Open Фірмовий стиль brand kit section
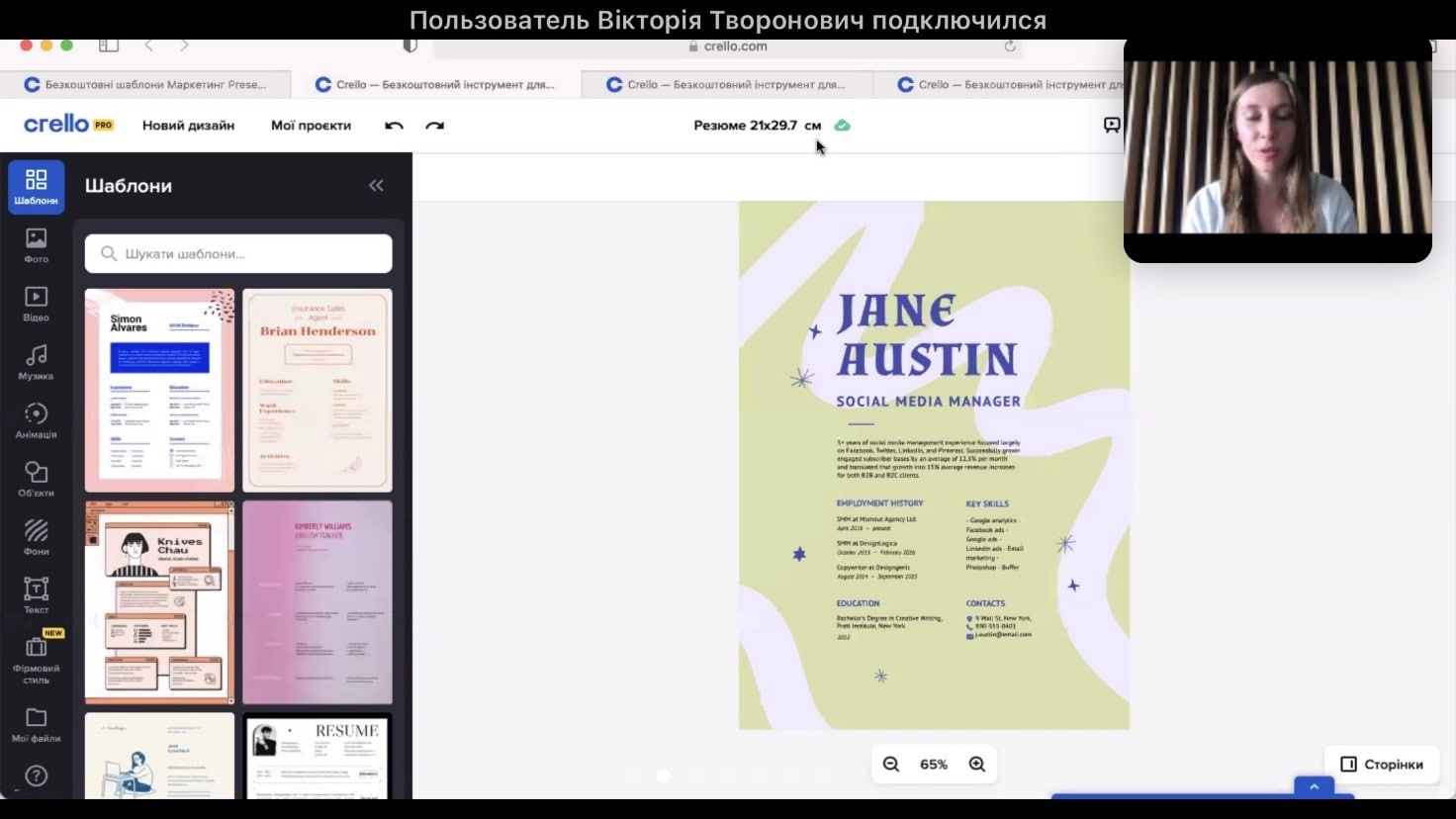Image resolution: width=1456 pixels, height=819 pixels. (x=37, y=659)
